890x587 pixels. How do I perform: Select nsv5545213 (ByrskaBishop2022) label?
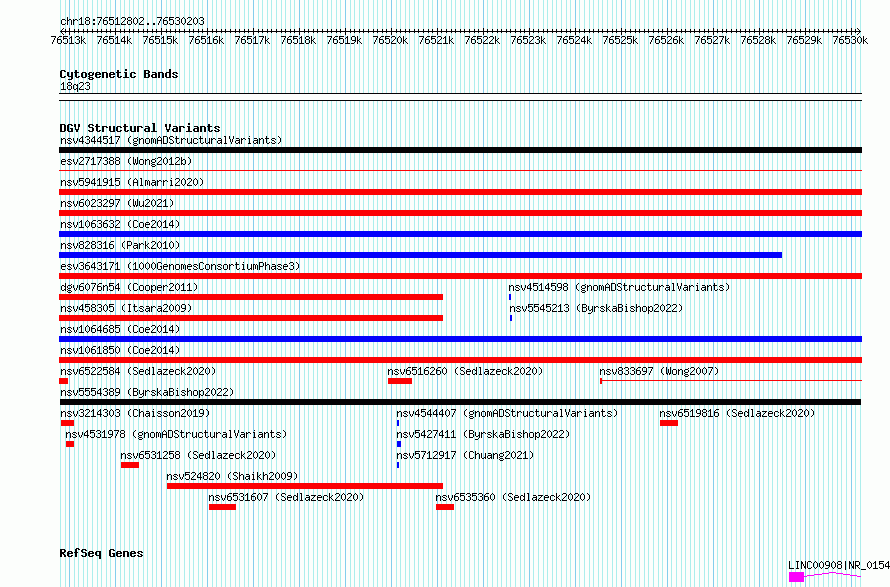[596, 308]
